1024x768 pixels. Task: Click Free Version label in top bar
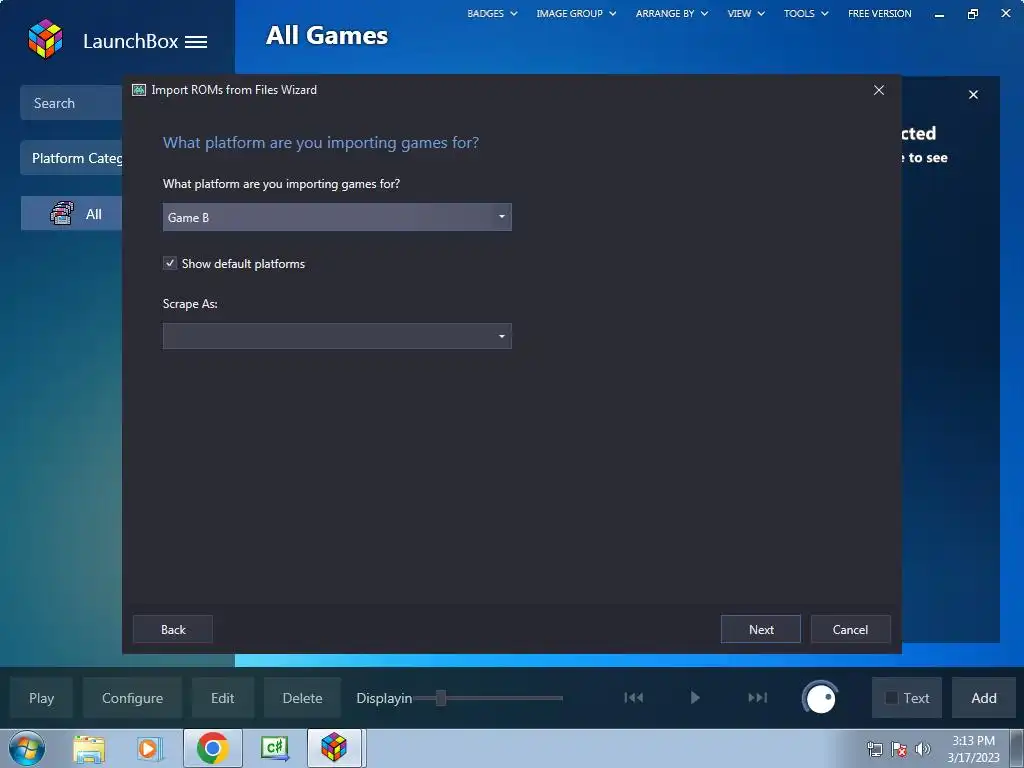[x=880, y=13]
